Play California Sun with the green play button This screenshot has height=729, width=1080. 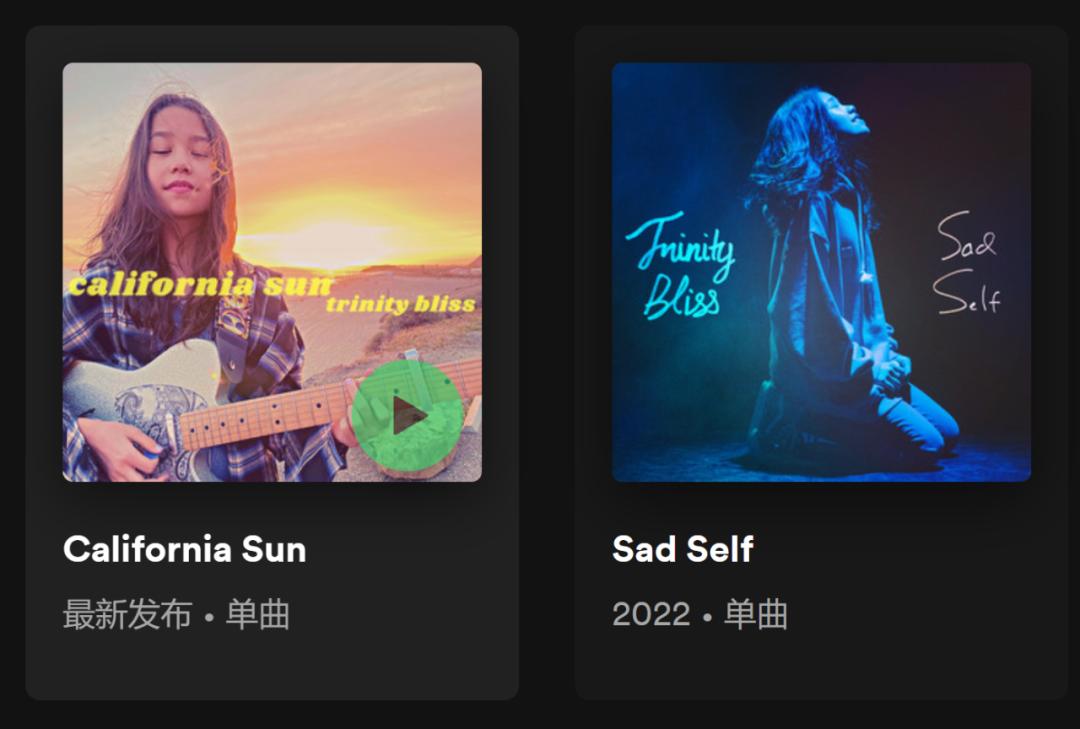pos(407,415)
